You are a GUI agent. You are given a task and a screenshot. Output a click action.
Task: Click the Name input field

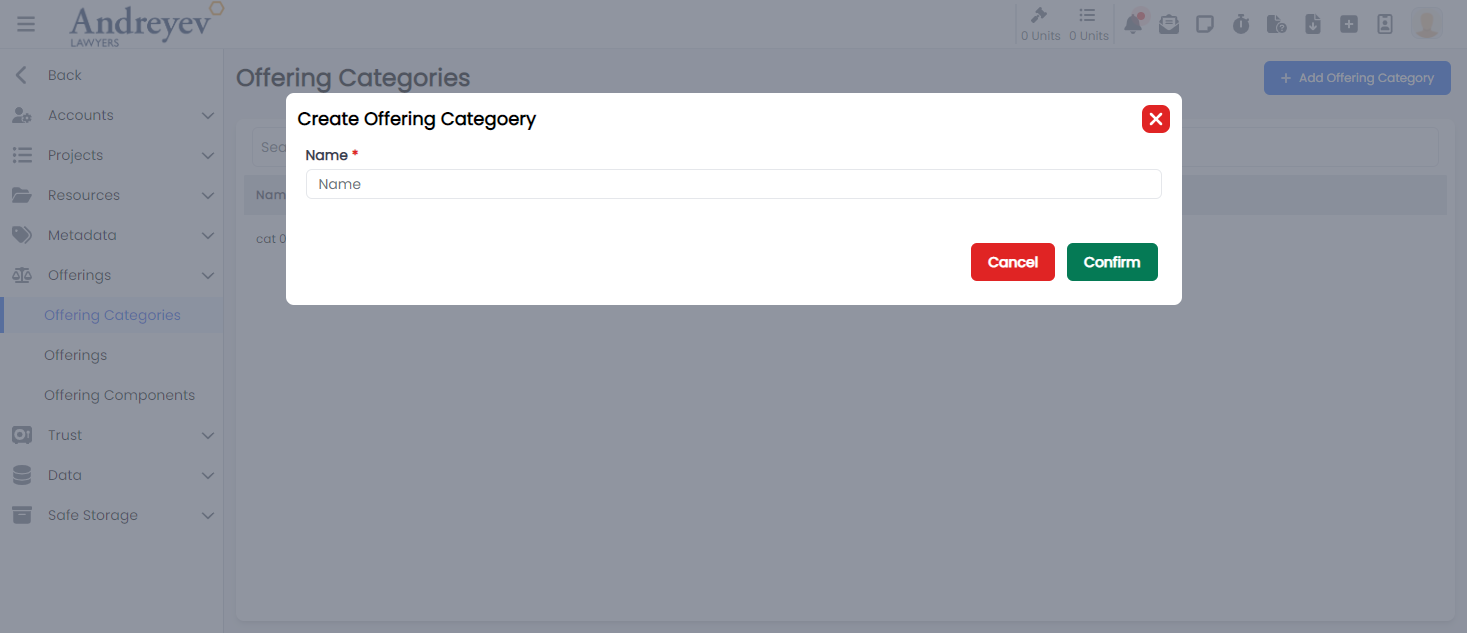point(733,184)
